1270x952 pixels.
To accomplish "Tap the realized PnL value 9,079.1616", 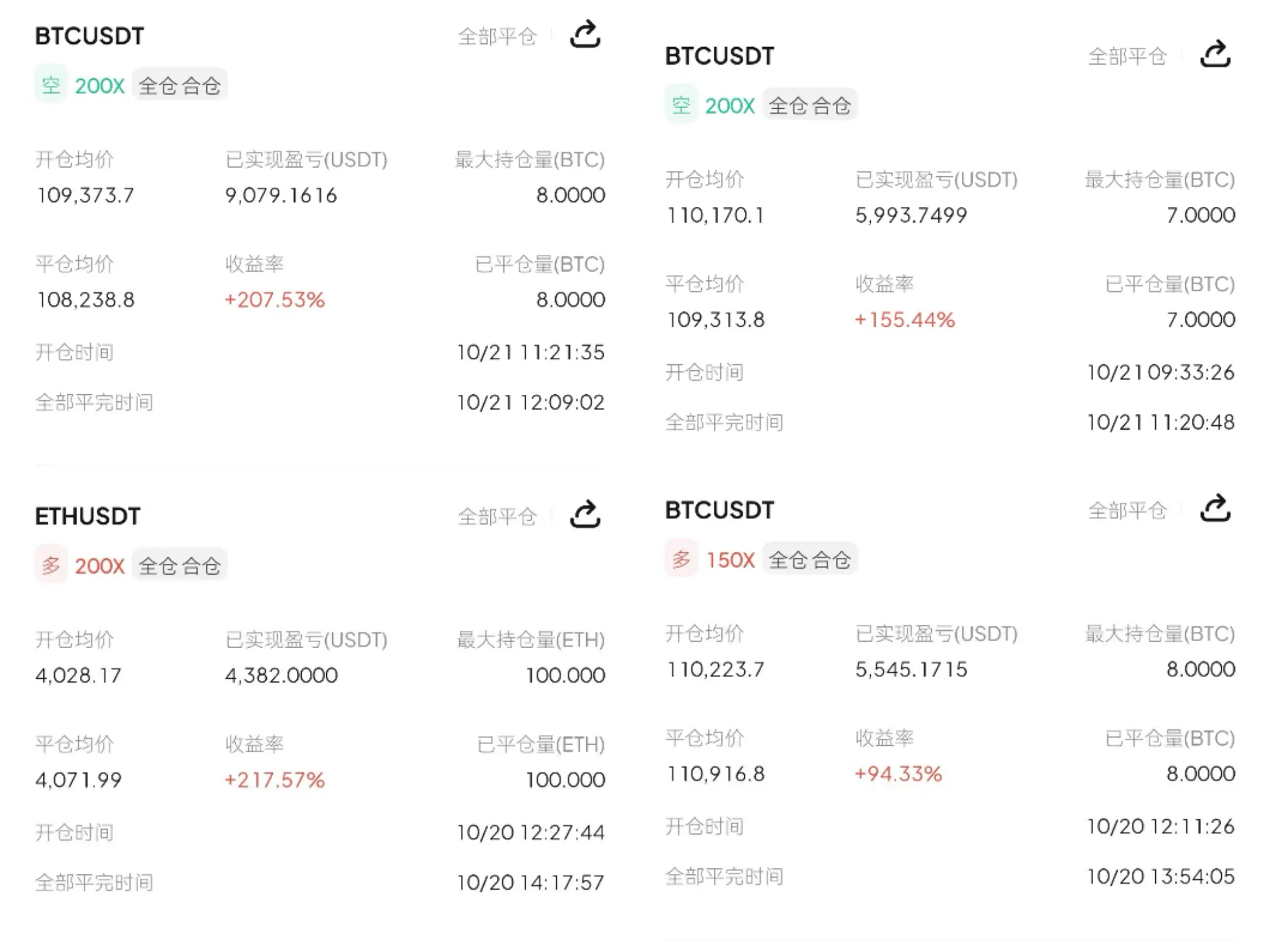I will (x=281, y=195).
